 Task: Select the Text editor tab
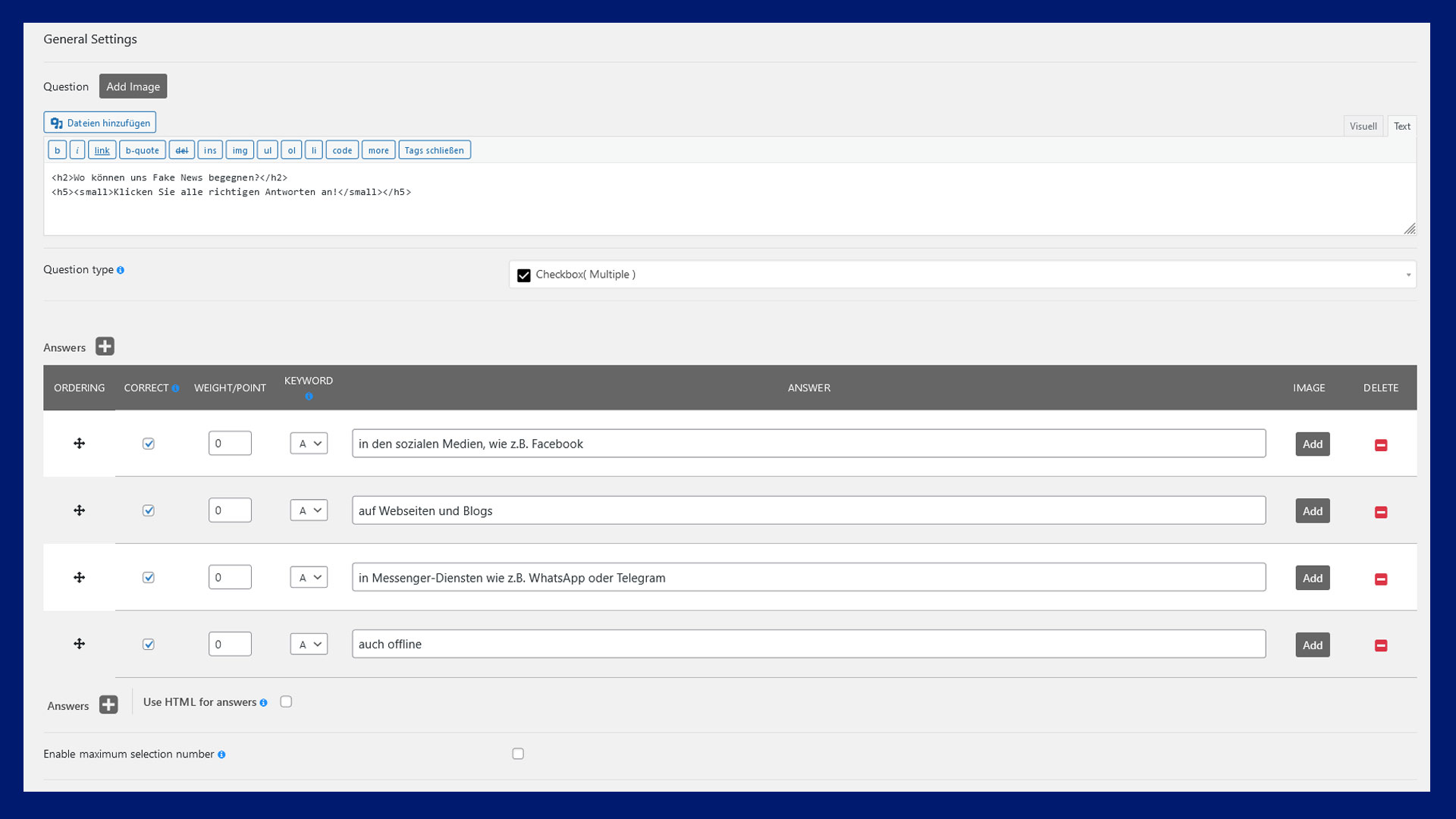(x=1401, y=126)
